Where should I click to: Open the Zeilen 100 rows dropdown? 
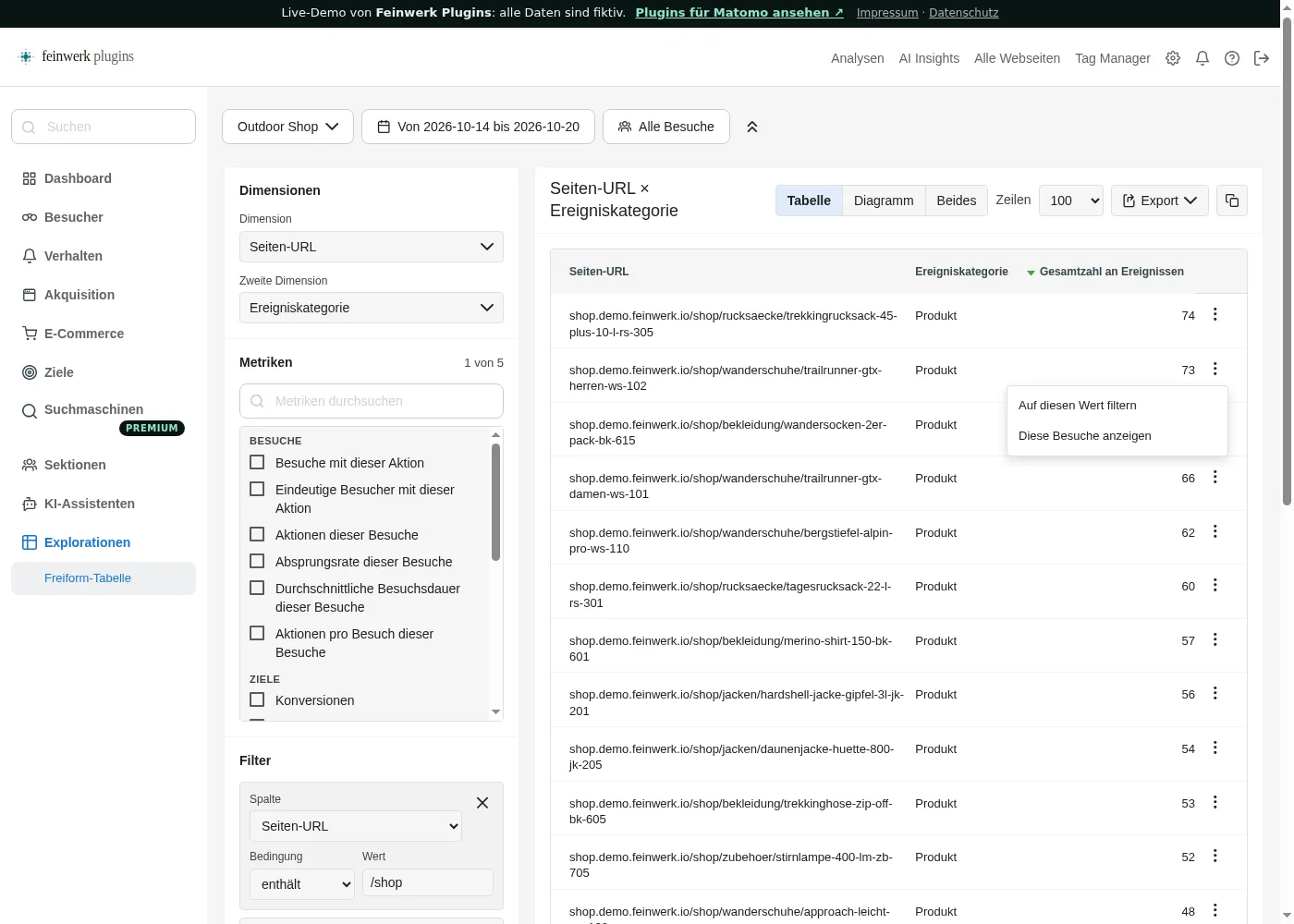[x=1071, y=201]
